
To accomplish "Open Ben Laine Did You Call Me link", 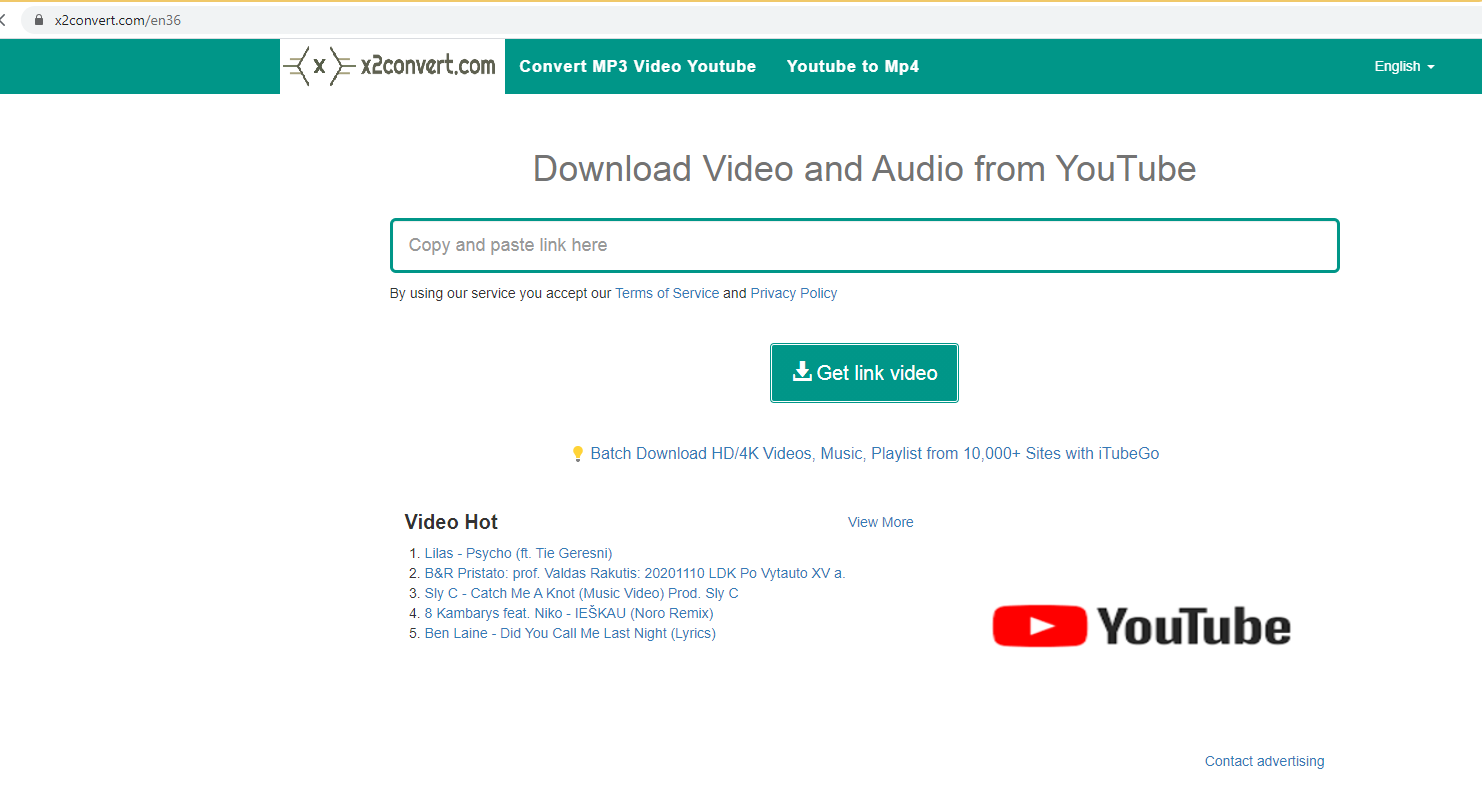I will click(x=570, y=633).
